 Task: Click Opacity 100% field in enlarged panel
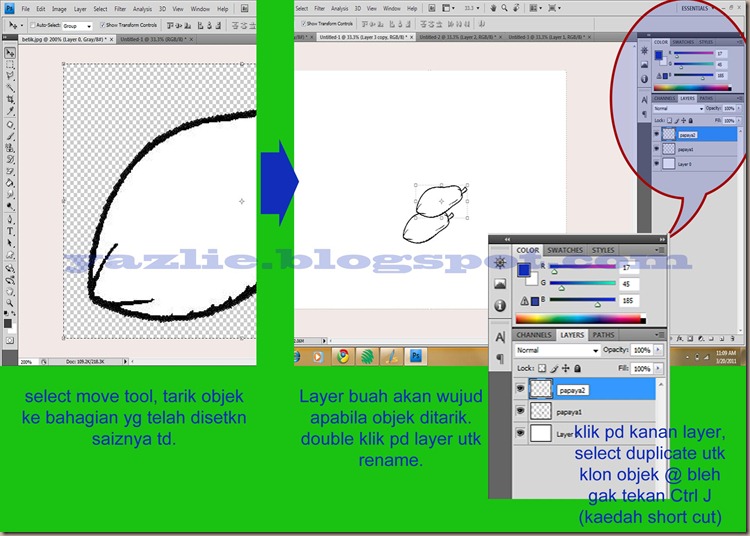(x=642, y=350)
